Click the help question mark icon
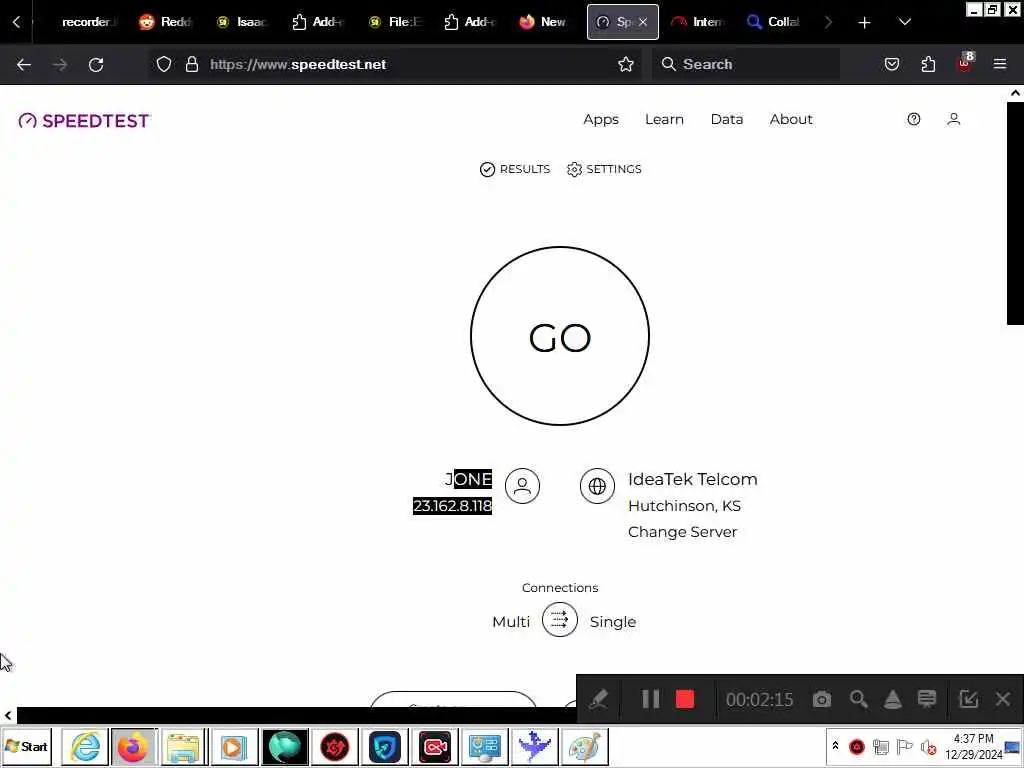 coord(914,119)
